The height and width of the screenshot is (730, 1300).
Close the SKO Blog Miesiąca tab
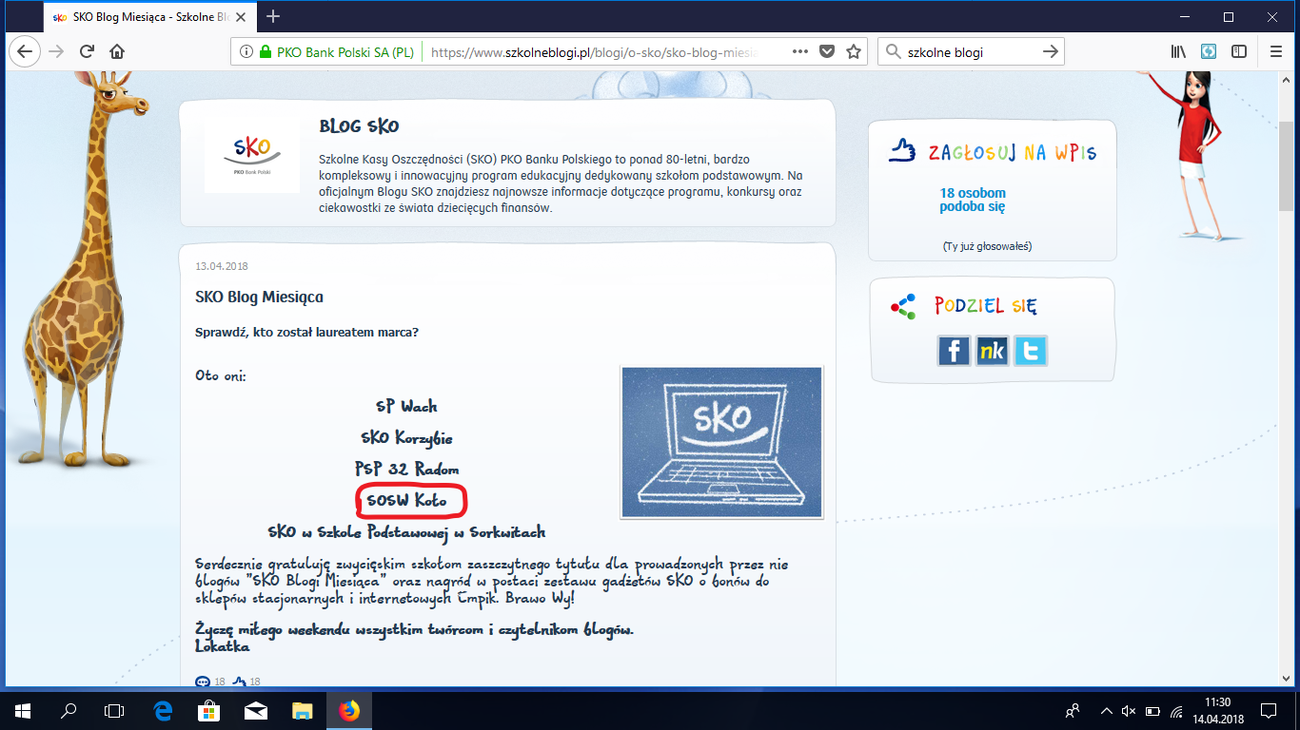pos(242,17)
